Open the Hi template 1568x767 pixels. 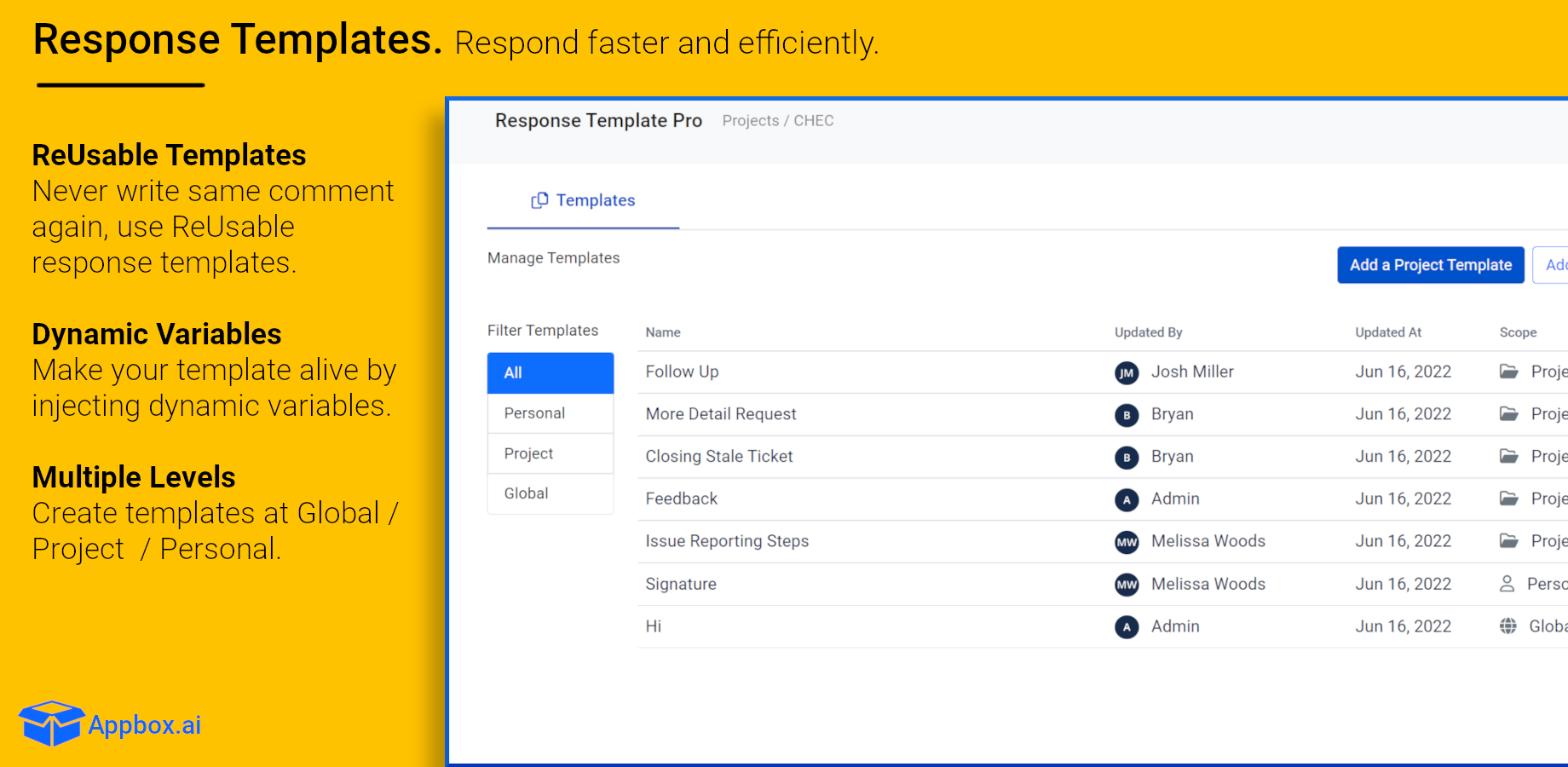pyautogui.click(x=654, y=626)
